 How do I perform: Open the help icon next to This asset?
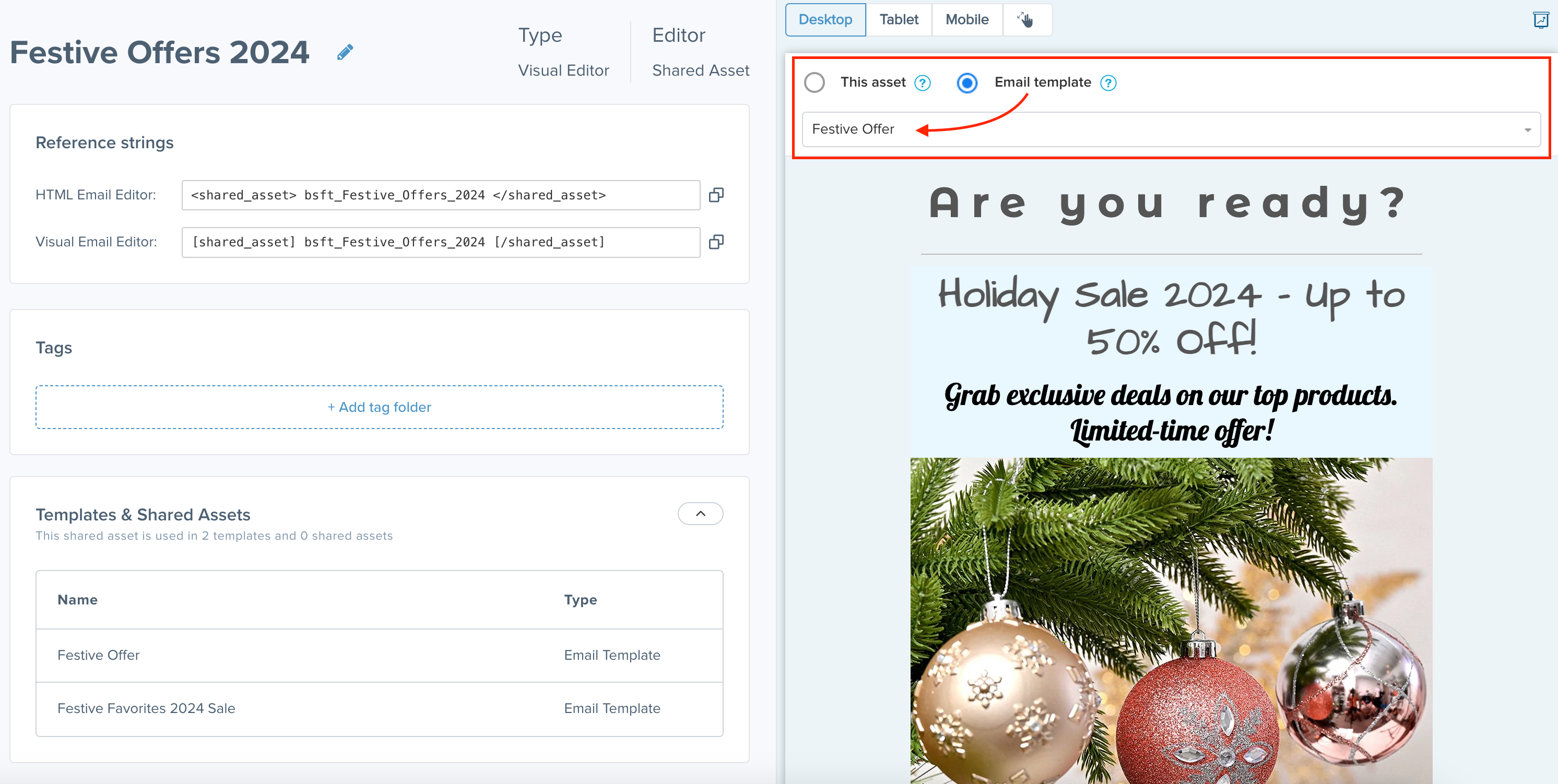pos(923,83)
